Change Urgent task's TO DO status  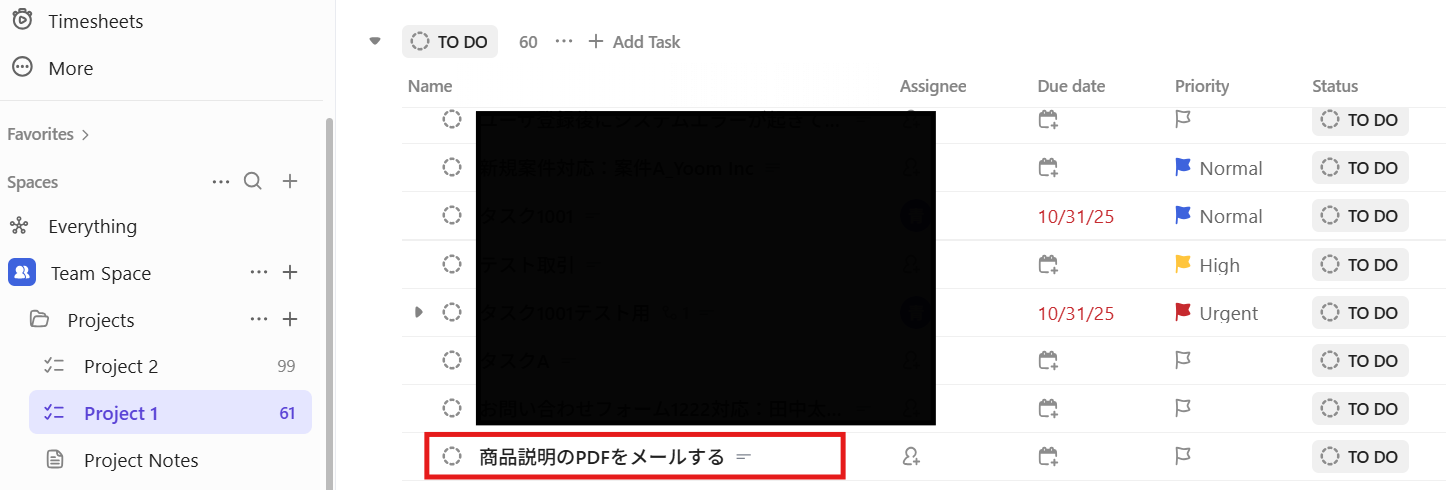point(1360,313)
